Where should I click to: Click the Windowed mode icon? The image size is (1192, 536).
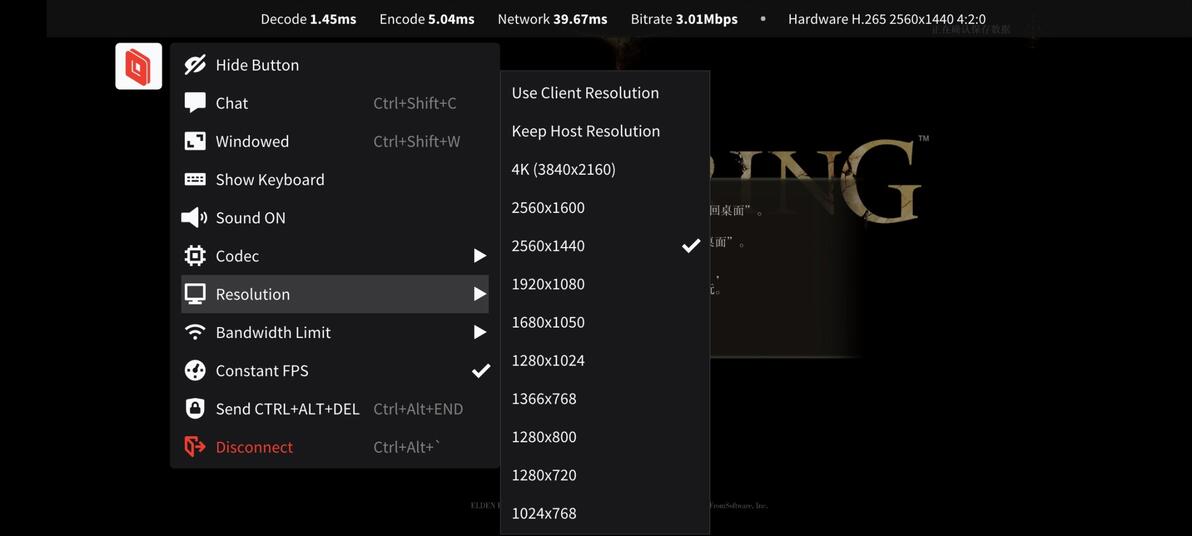(195, 141)
